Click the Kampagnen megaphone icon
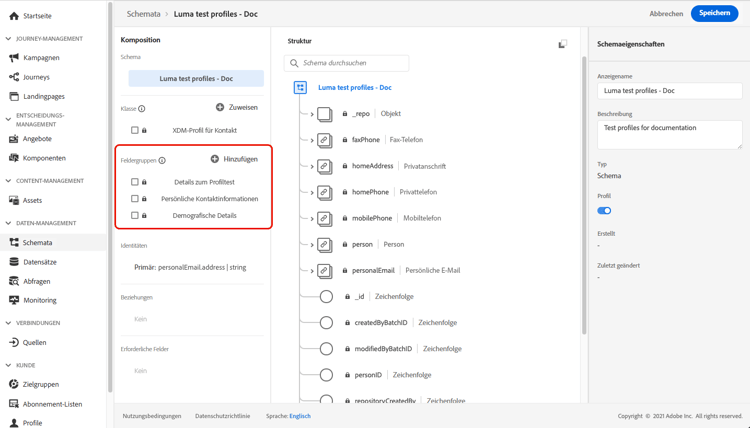750x428 pixels. tap(14, 58)
